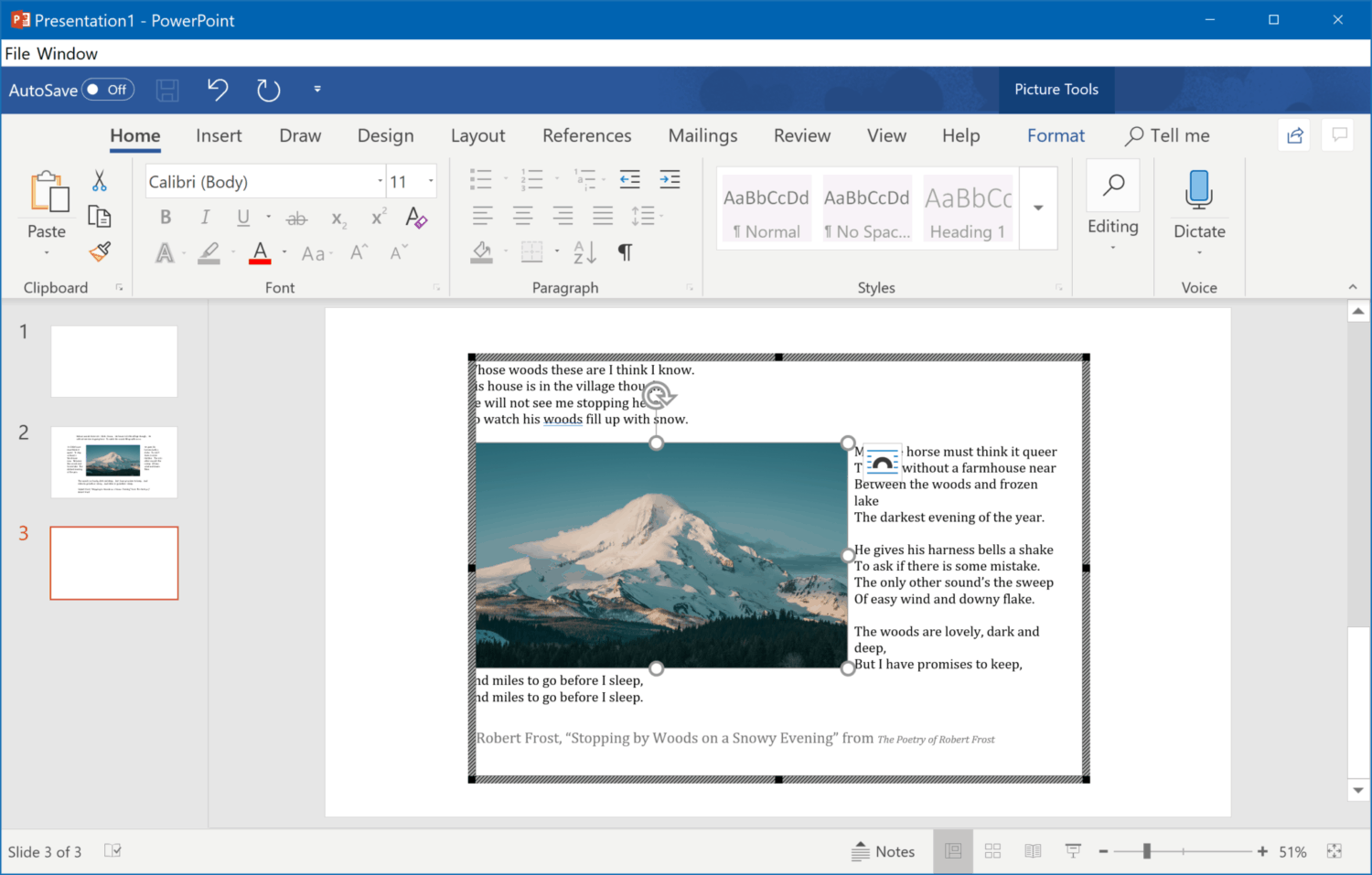Select slide 2 thumbnail
The height and width of the screenshot is (875, 1372).
(114, 462)
